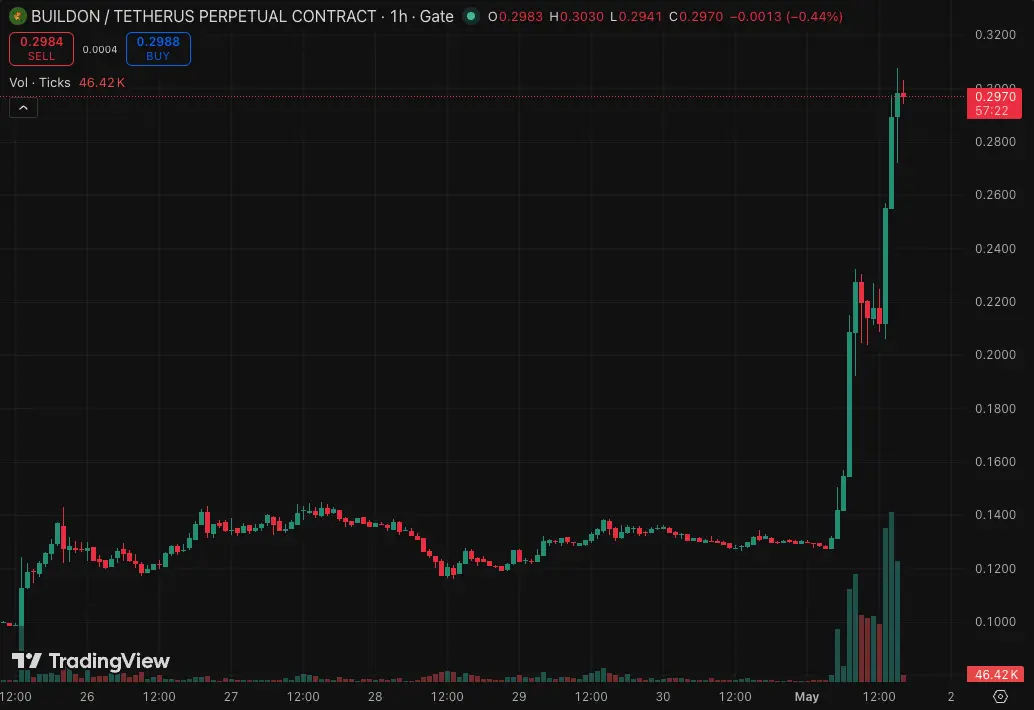Click the 26 date label on time axis

(x=87, y=697)
